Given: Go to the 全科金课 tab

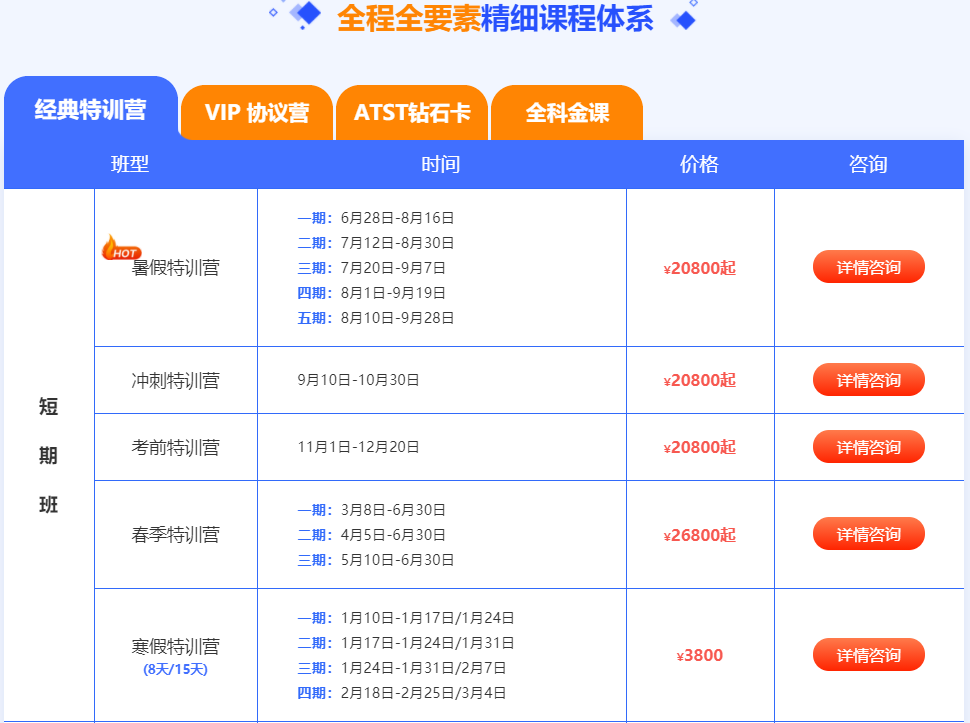Looking at the screenshot, I should pyautogui.click(x=567, y=113).
